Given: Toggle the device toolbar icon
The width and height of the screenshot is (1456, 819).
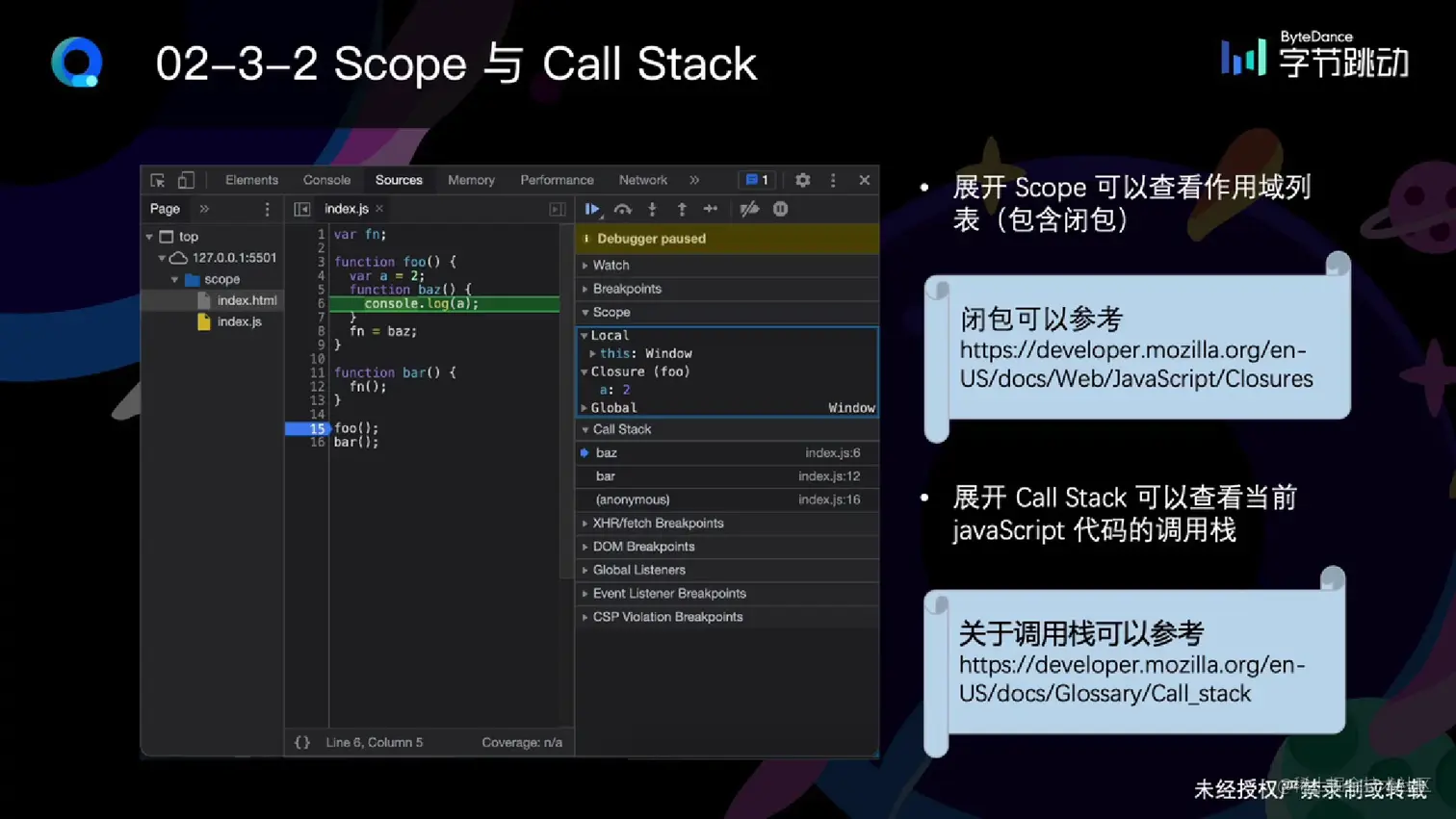Looking at the screenshot, I should coord(186,180).
